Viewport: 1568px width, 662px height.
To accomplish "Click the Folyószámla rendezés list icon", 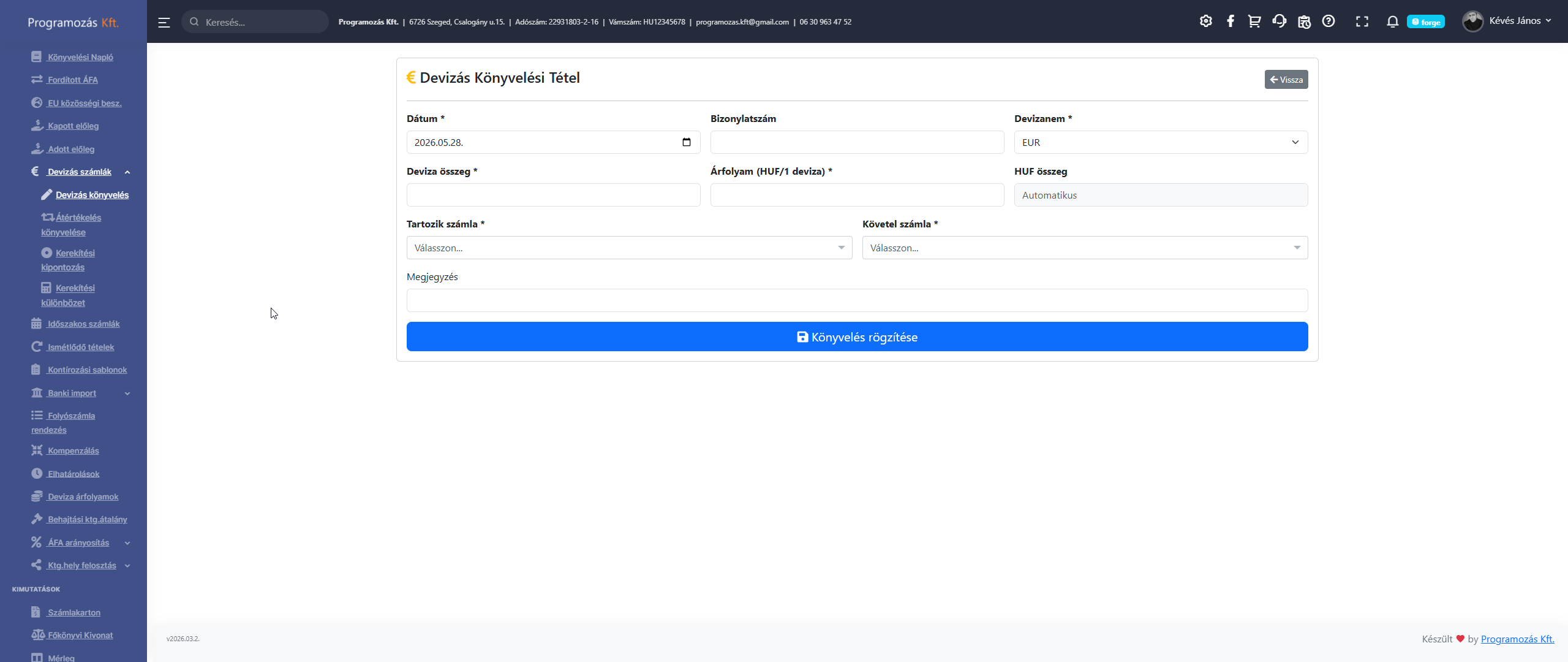I will point(37,415).
